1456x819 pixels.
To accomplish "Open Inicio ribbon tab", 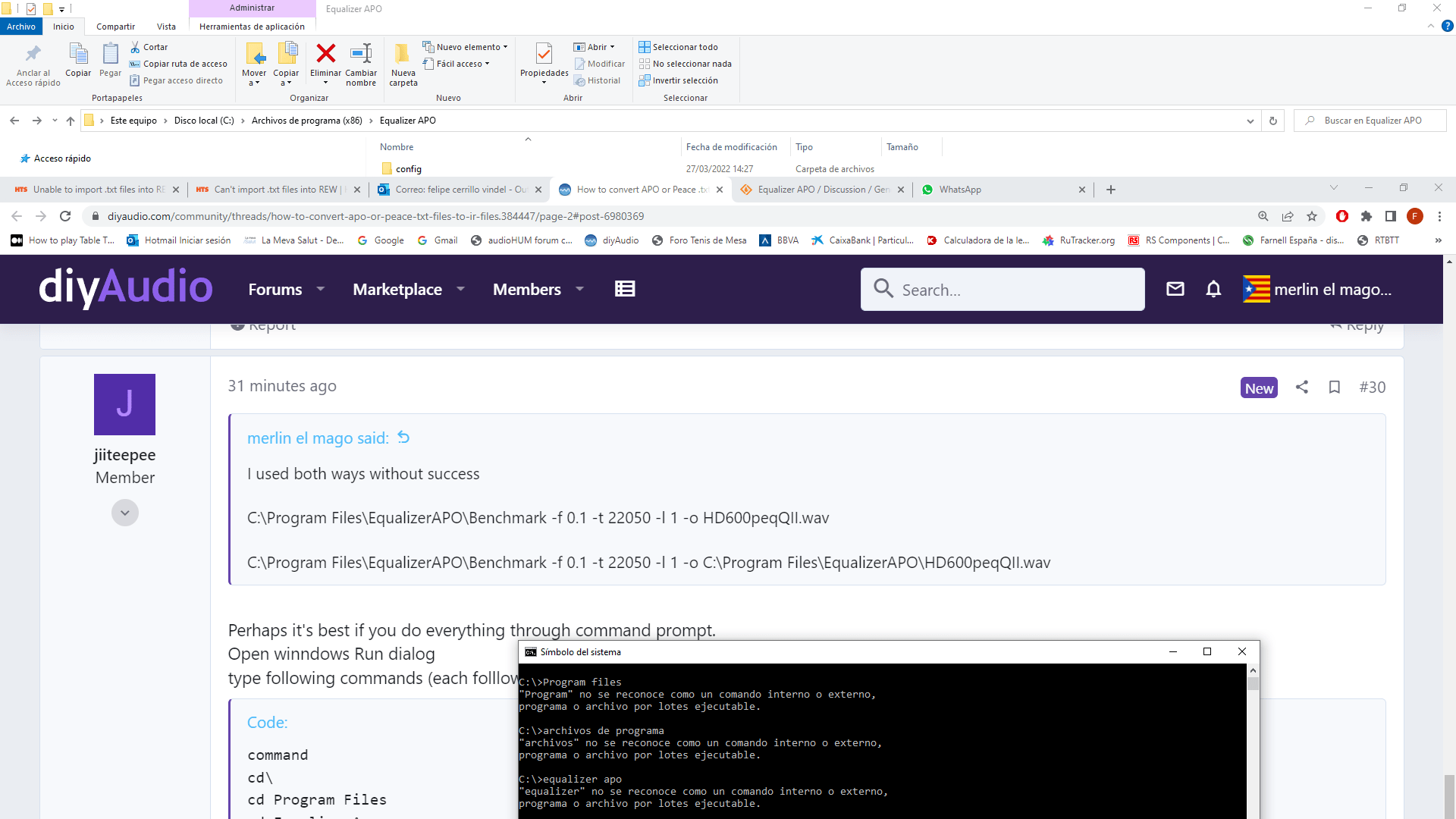I will coord(64,27).
